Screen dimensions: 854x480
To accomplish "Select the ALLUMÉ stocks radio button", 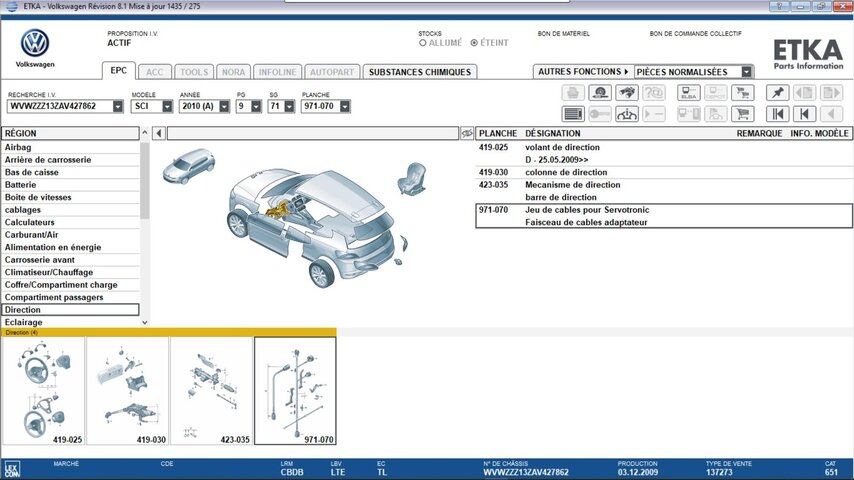I will (423, 42).
